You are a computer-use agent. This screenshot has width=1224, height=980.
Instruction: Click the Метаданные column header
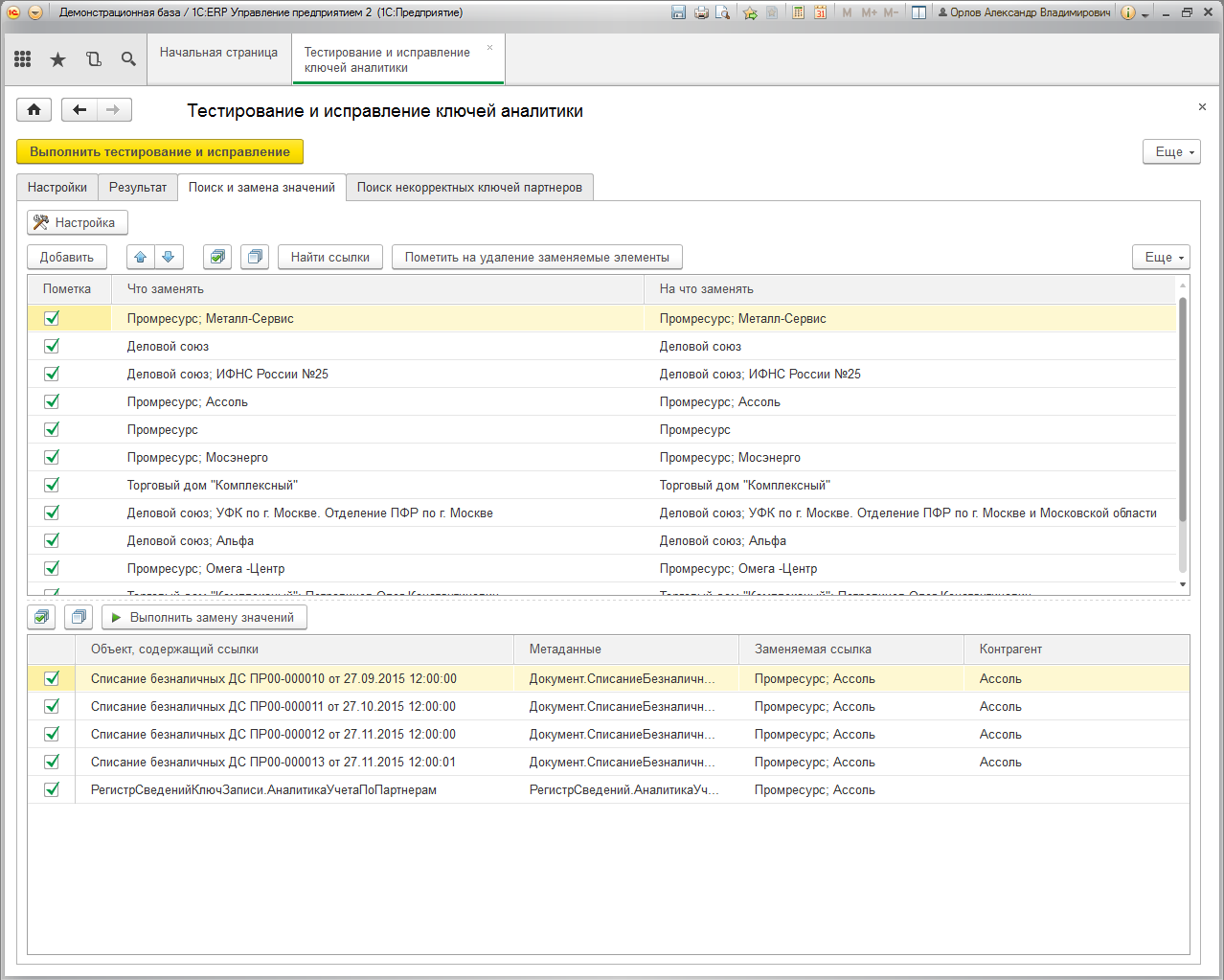pos(626,649)
